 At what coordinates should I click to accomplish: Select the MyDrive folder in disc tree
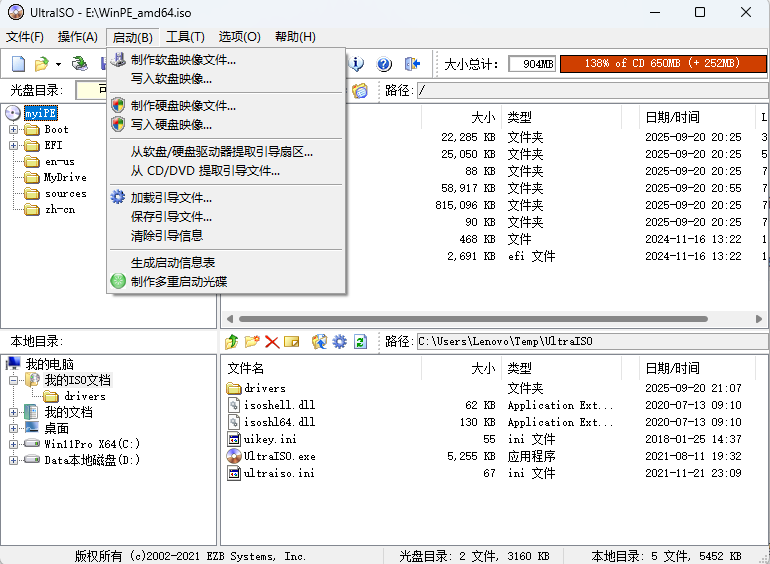[x=65, y=177]
